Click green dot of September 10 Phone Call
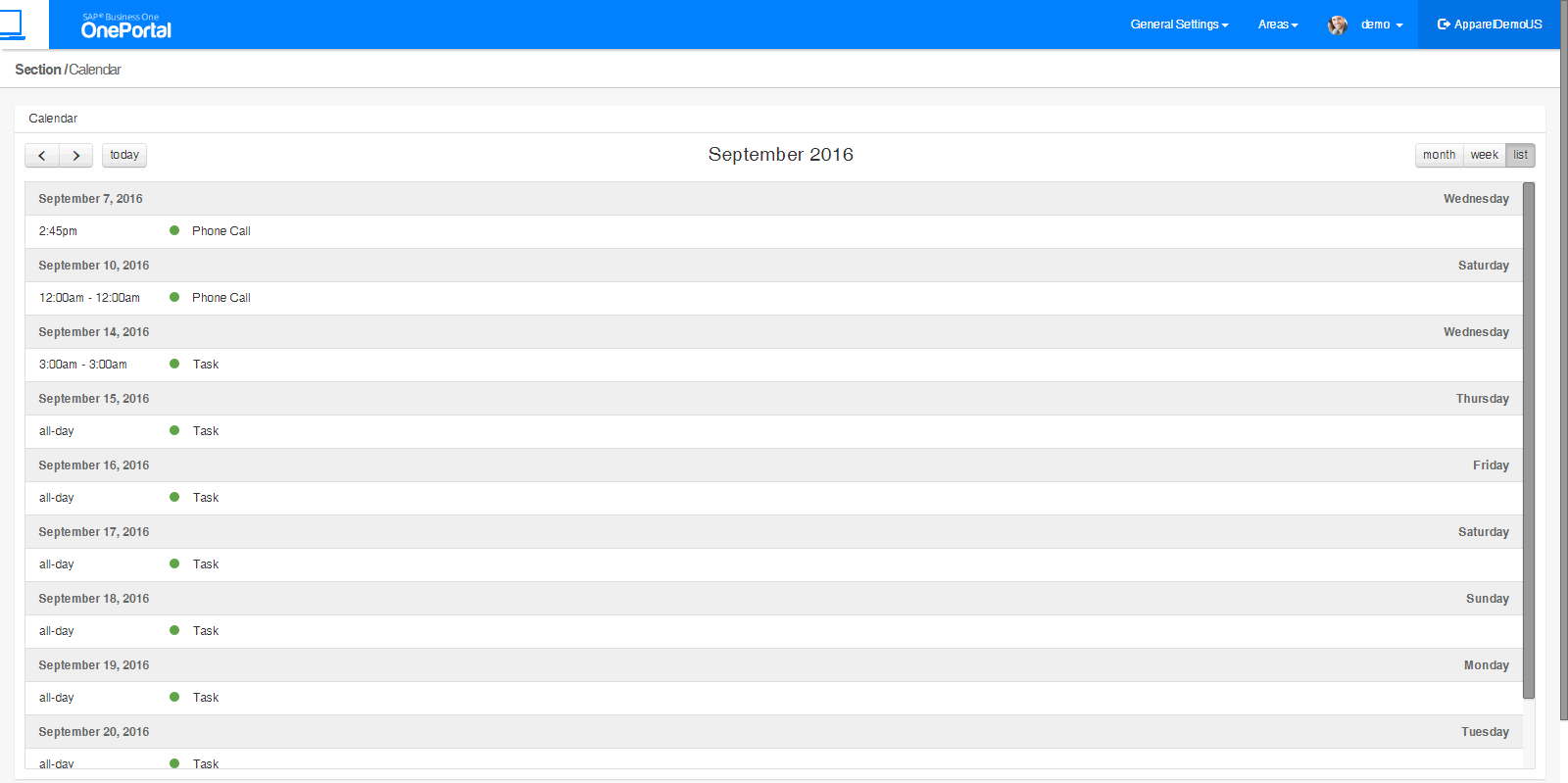 pyautogui.click(x=174, y=298)
